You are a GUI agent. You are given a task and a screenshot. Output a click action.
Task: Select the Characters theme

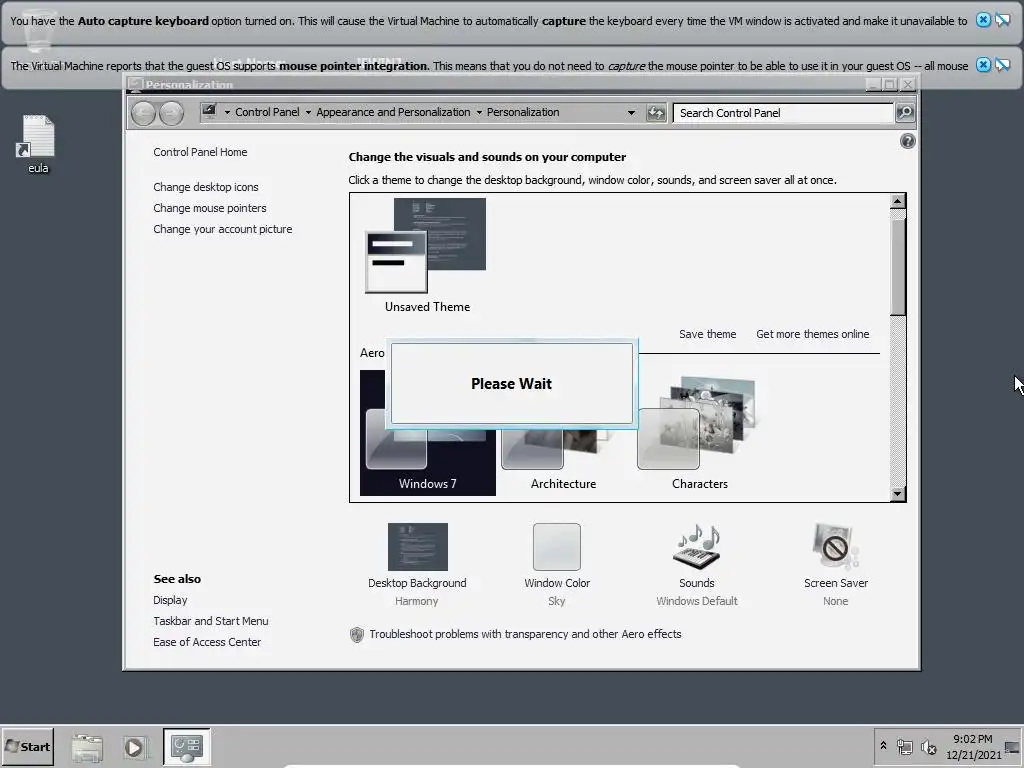point(699,433)
